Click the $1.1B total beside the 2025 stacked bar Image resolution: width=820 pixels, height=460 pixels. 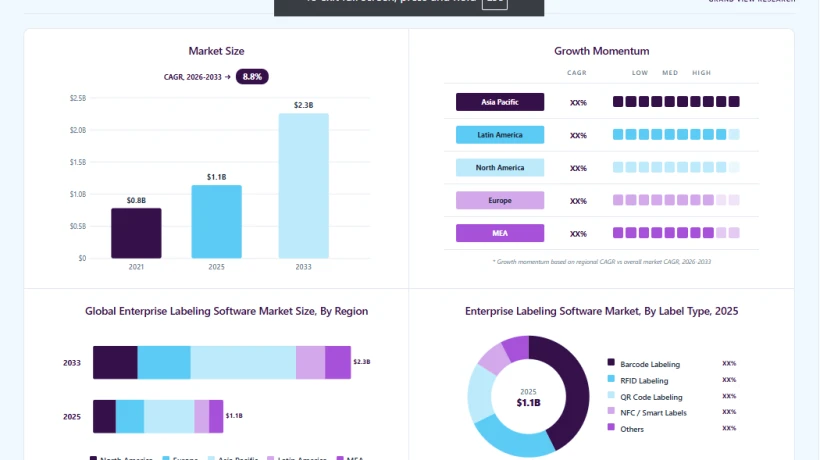point(234,416)
